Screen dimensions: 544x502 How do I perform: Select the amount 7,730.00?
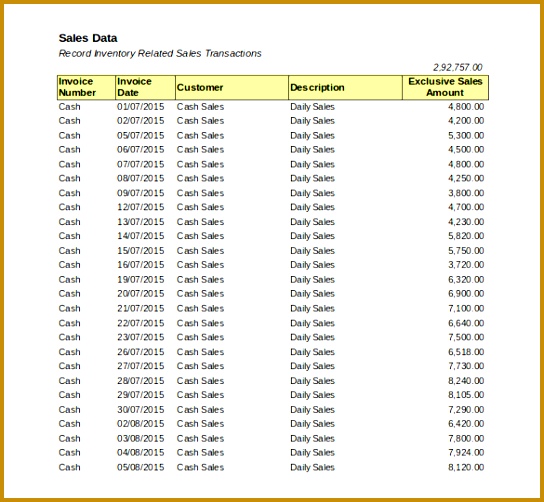466,366
